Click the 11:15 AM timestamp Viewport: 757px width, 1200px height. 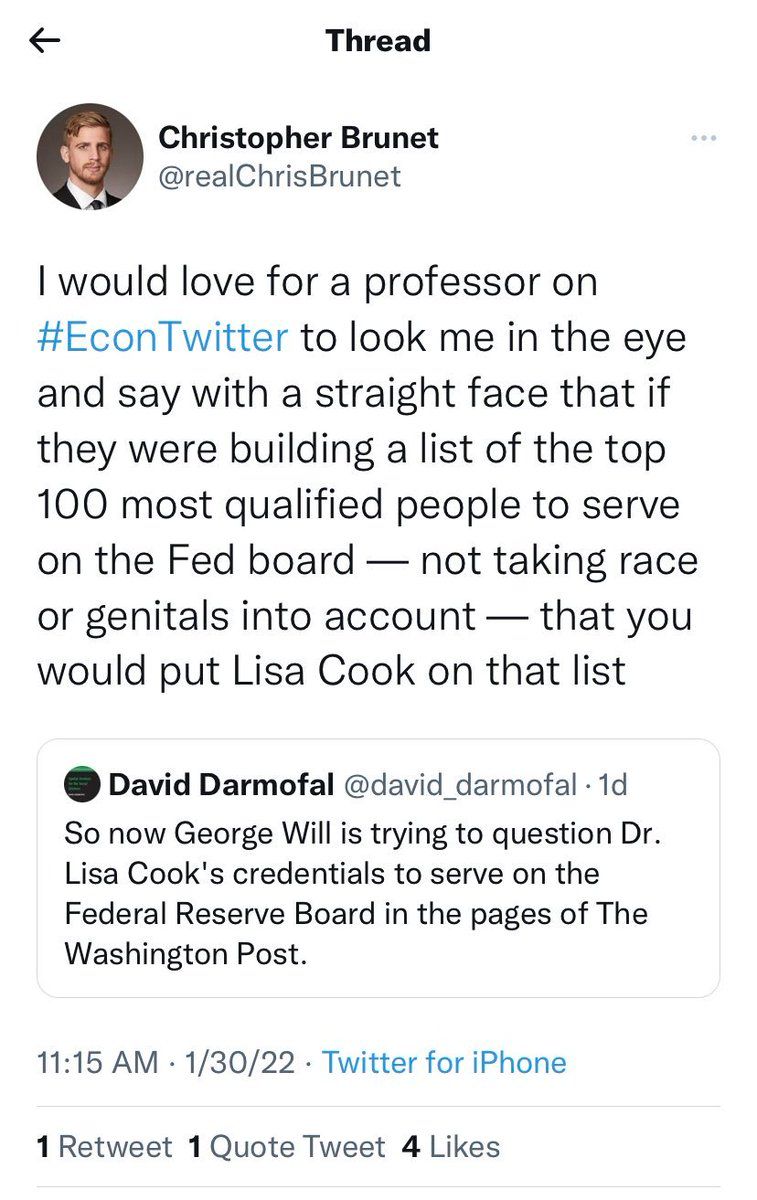point(99,1062)
